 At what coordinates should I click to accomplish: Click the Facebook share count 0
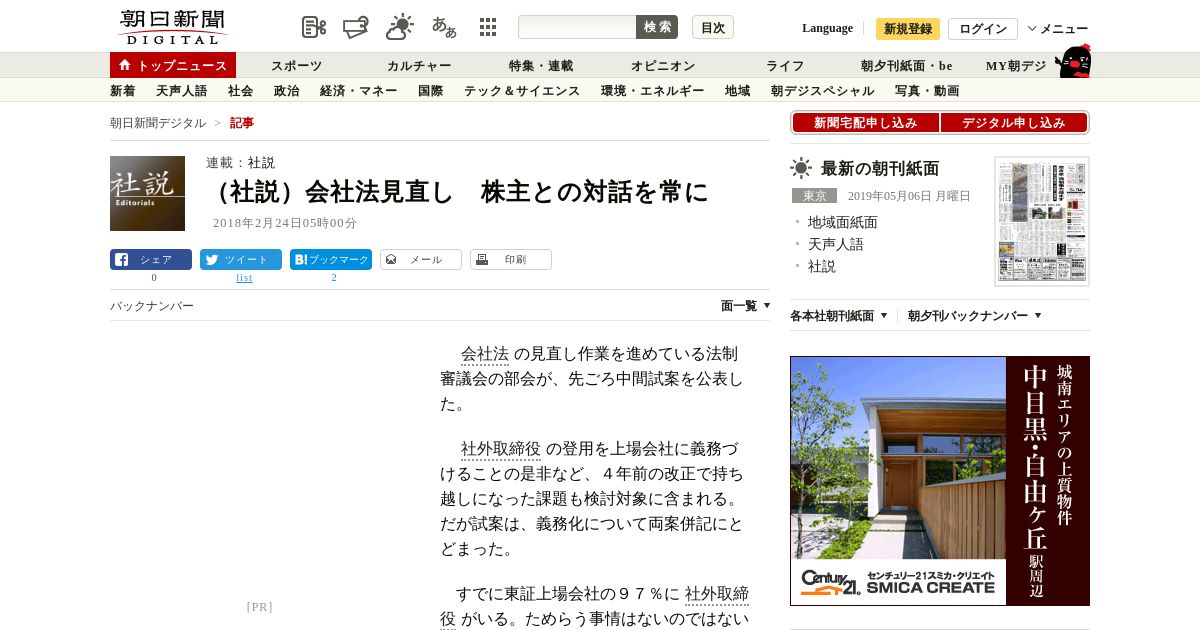tap(154, 278)
